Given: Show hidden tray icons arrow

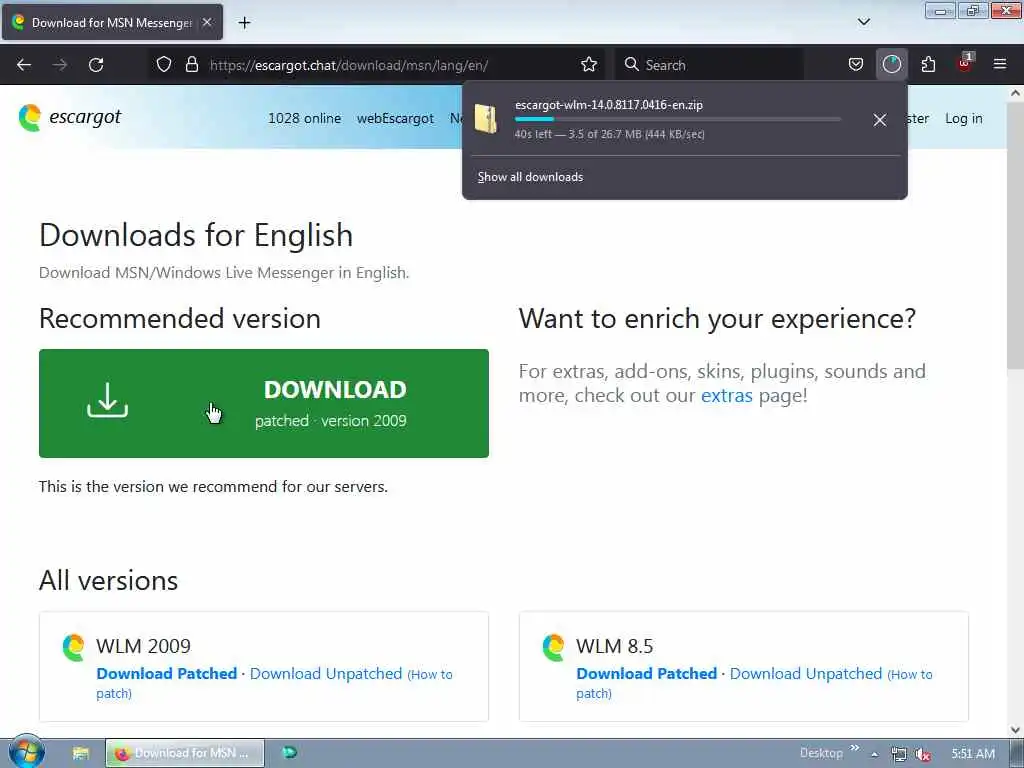Looking at the screenshot, I should coord(874,754).
